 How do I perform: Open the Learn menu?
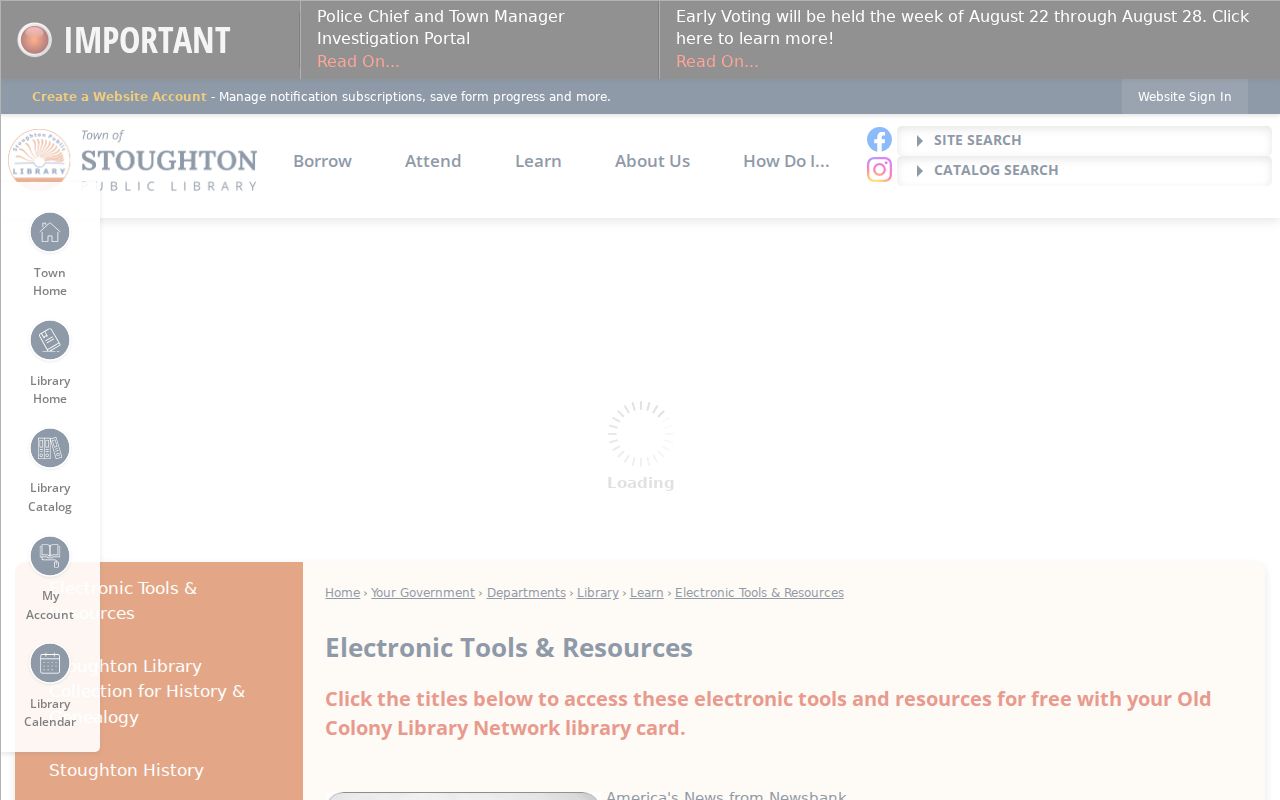pyautogui.click(x=538, y=161)
